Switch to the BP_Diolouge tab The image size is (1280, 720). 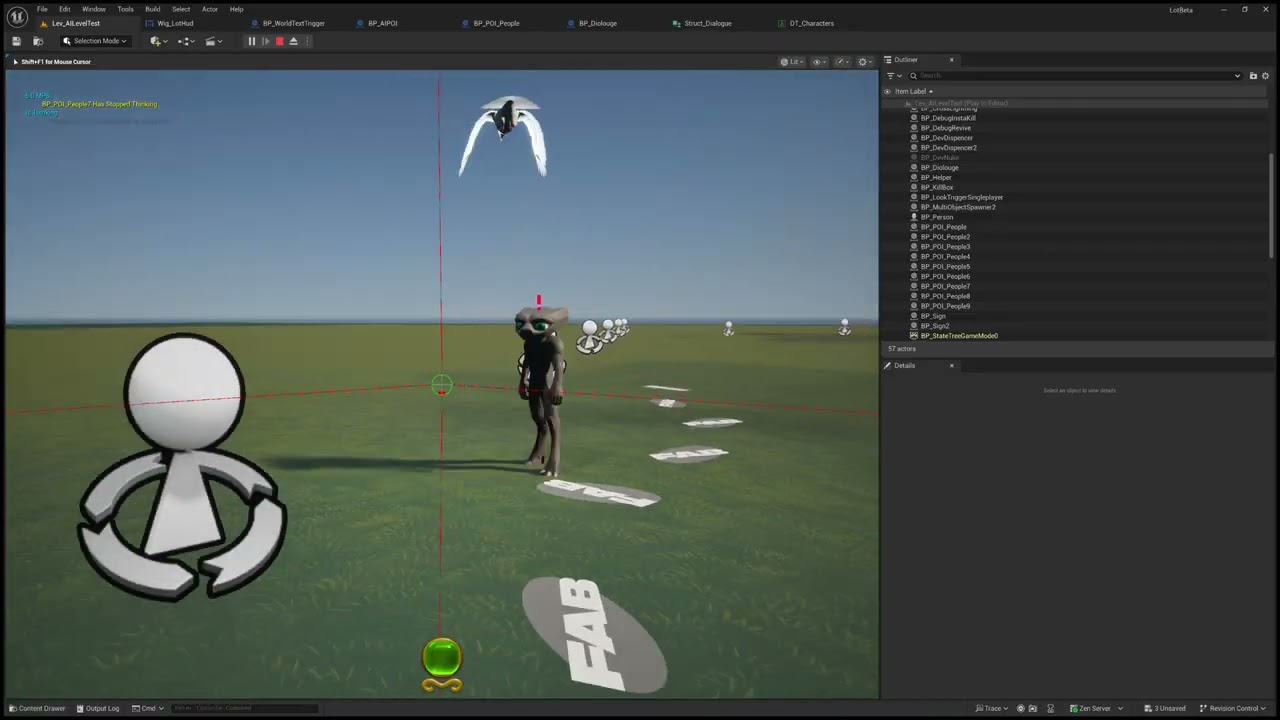tap(597, 23)
